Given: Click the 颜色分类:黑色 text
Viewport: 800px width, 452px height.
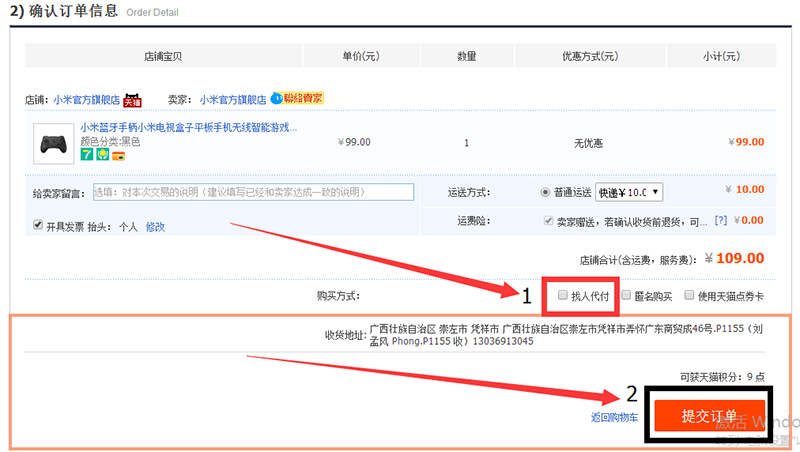Looking at the screenshot, I should click(x=110, y=141).
